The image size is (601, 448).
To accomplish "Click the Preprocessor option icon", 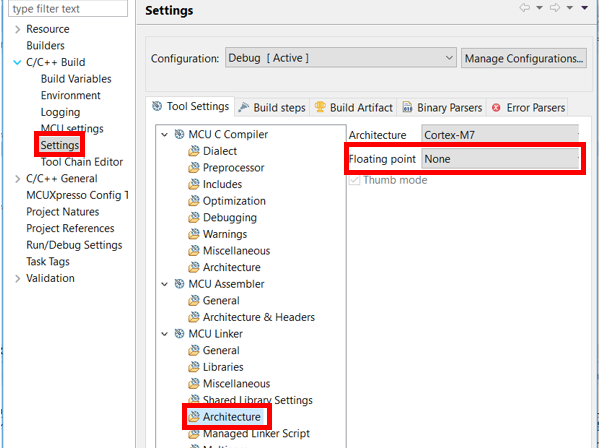I will point(194,167).
